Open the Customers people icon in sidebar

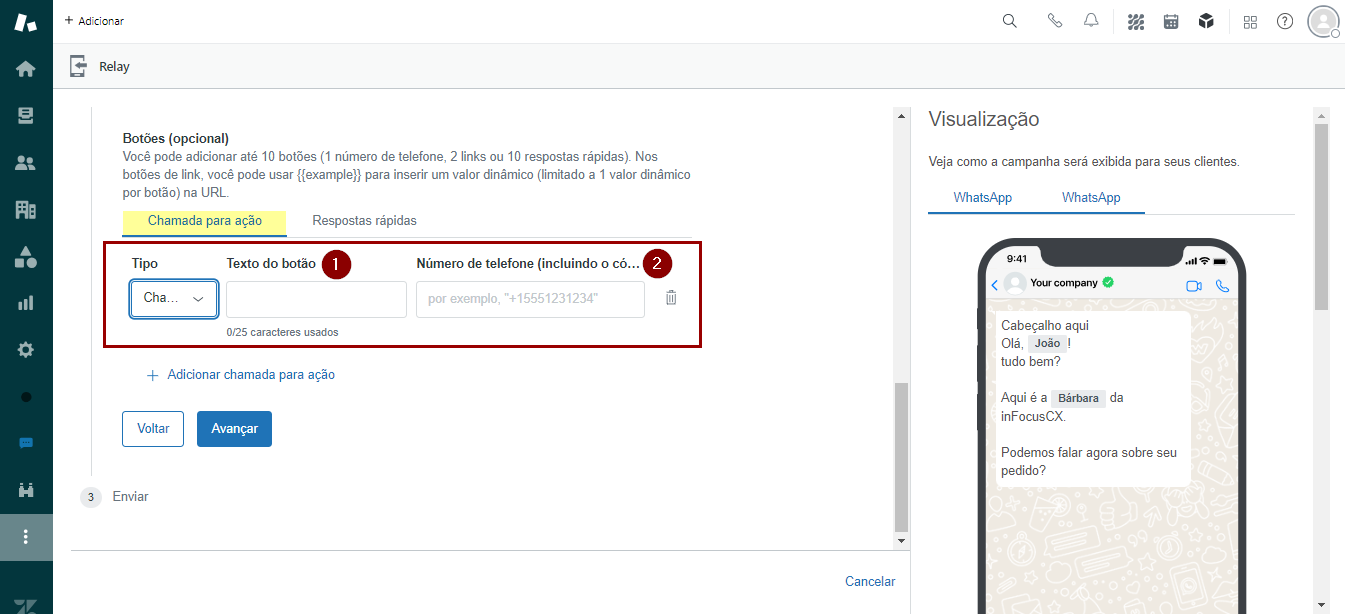point(26,163)
